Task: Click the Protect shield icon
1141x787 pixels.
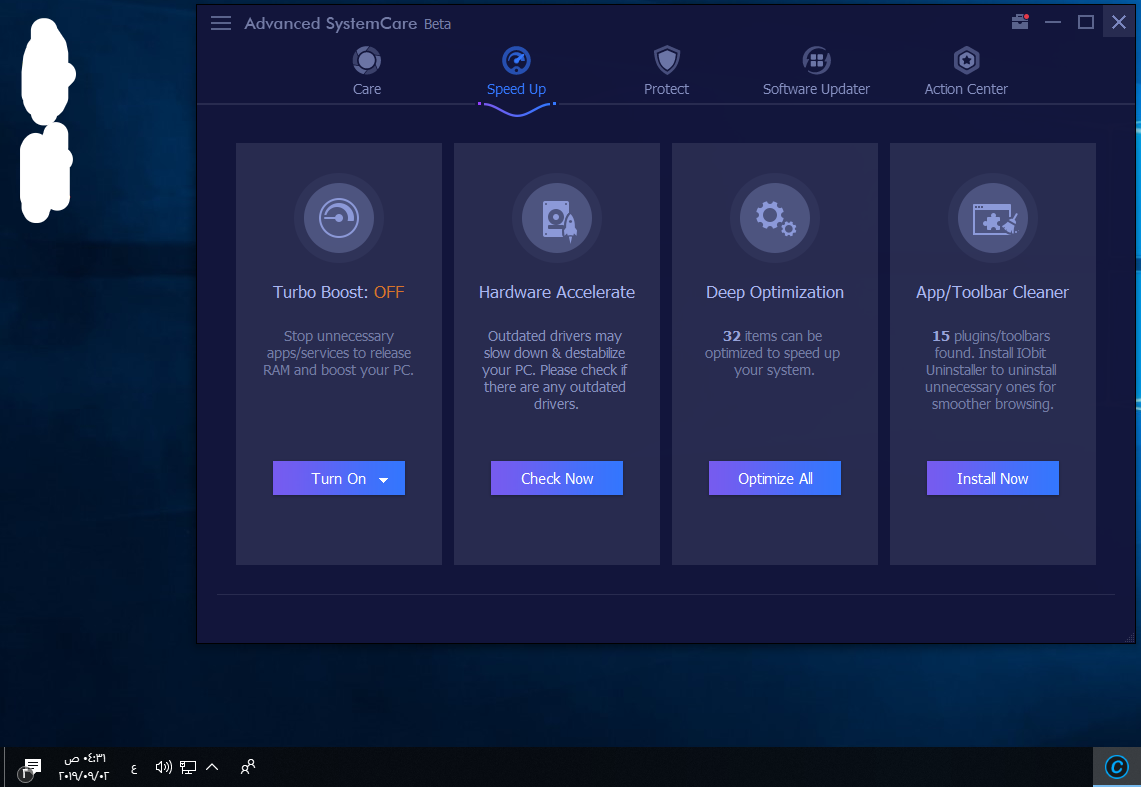Action: 667,60
